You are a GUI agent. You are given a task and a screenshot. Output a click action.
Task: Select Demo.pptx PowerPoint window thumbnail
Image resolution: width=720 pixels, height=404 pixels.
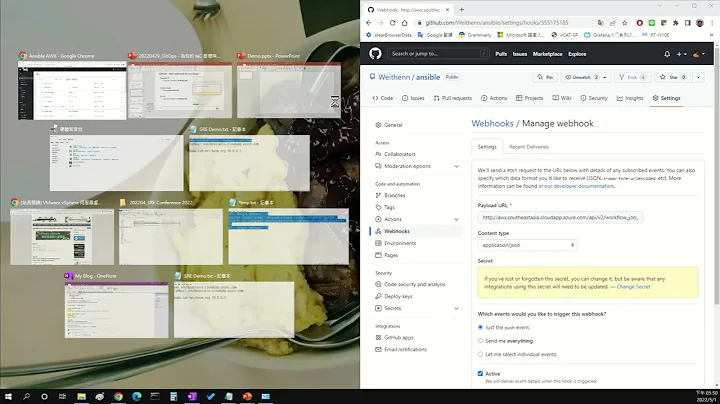tap(289, 90)
